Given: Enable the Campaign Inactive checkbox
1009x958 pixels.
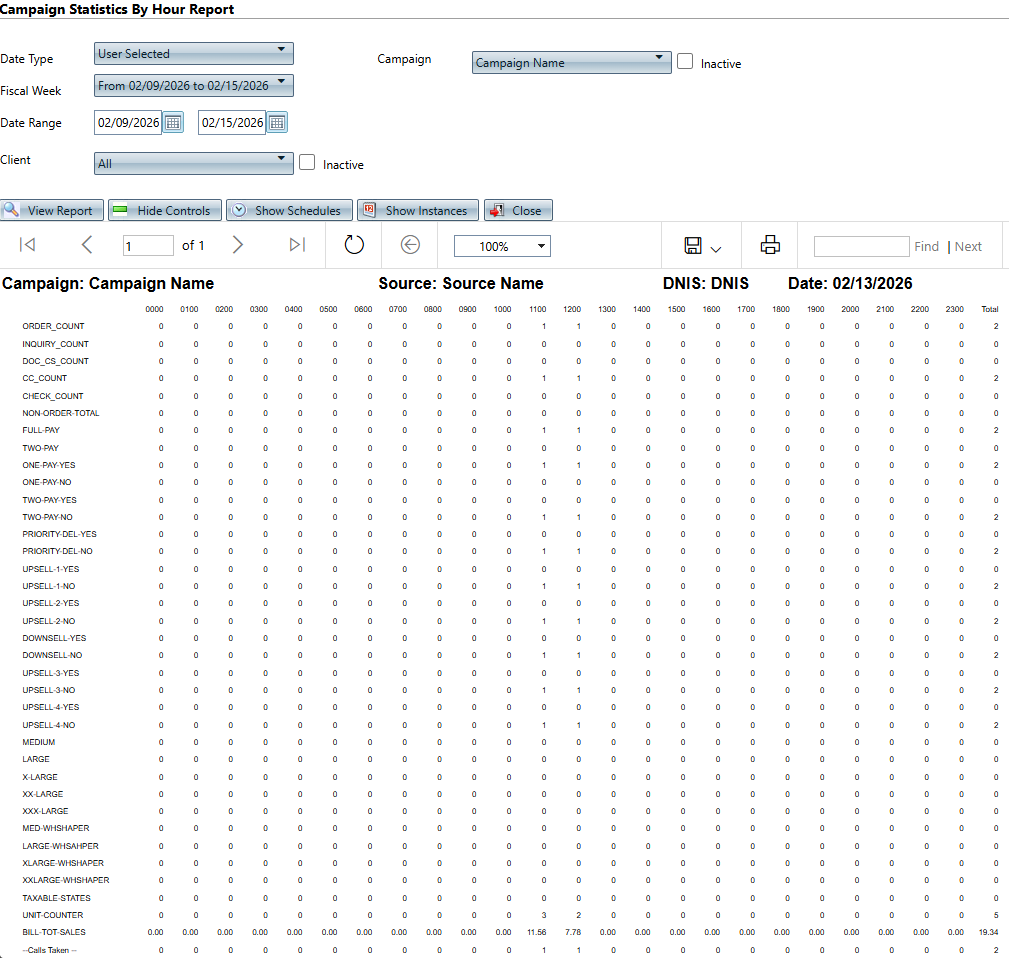Looking at the screenshot, I should tap(685, 62).
